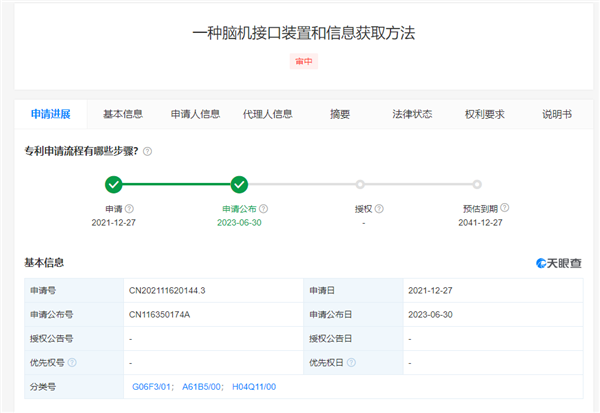
Task: Click the help icon next to 预估到期
Action: 505,208
